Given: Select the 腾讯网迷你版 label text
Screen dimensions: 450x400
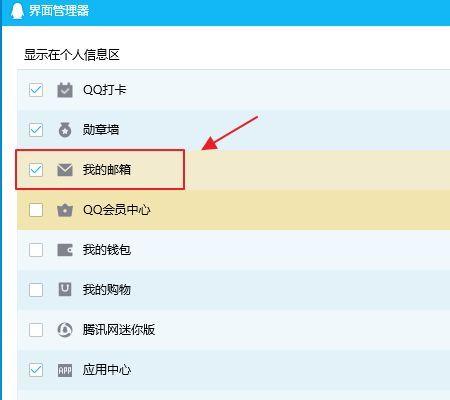Looking at the screenshot, I should point(119,330).
